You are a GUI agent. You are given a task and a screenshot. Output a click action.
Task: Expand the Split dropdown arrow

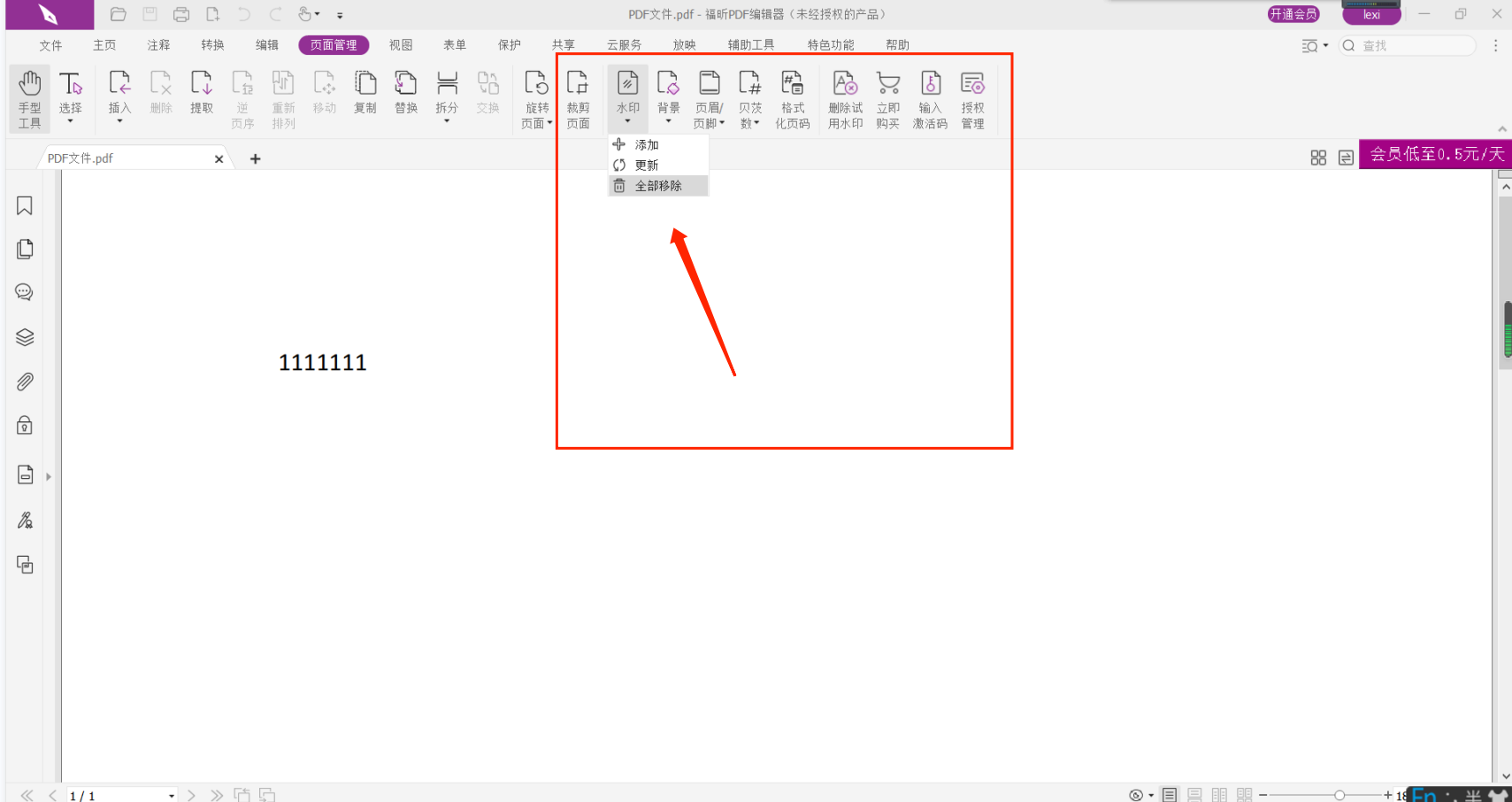(x=447, y=121)
